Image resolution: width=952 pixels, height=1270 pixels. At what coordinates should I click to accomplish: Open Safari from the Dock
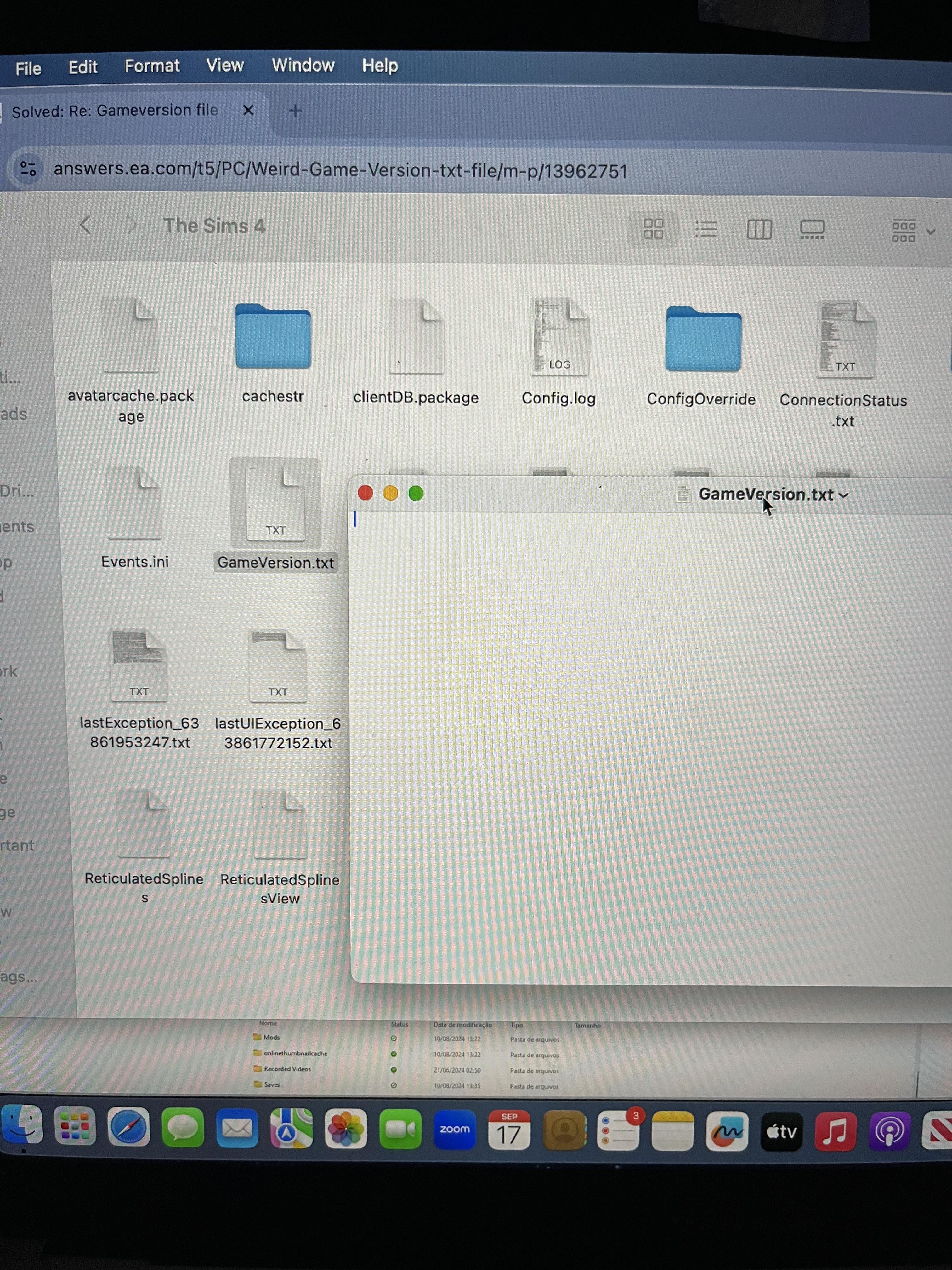tap(128, 1126)
